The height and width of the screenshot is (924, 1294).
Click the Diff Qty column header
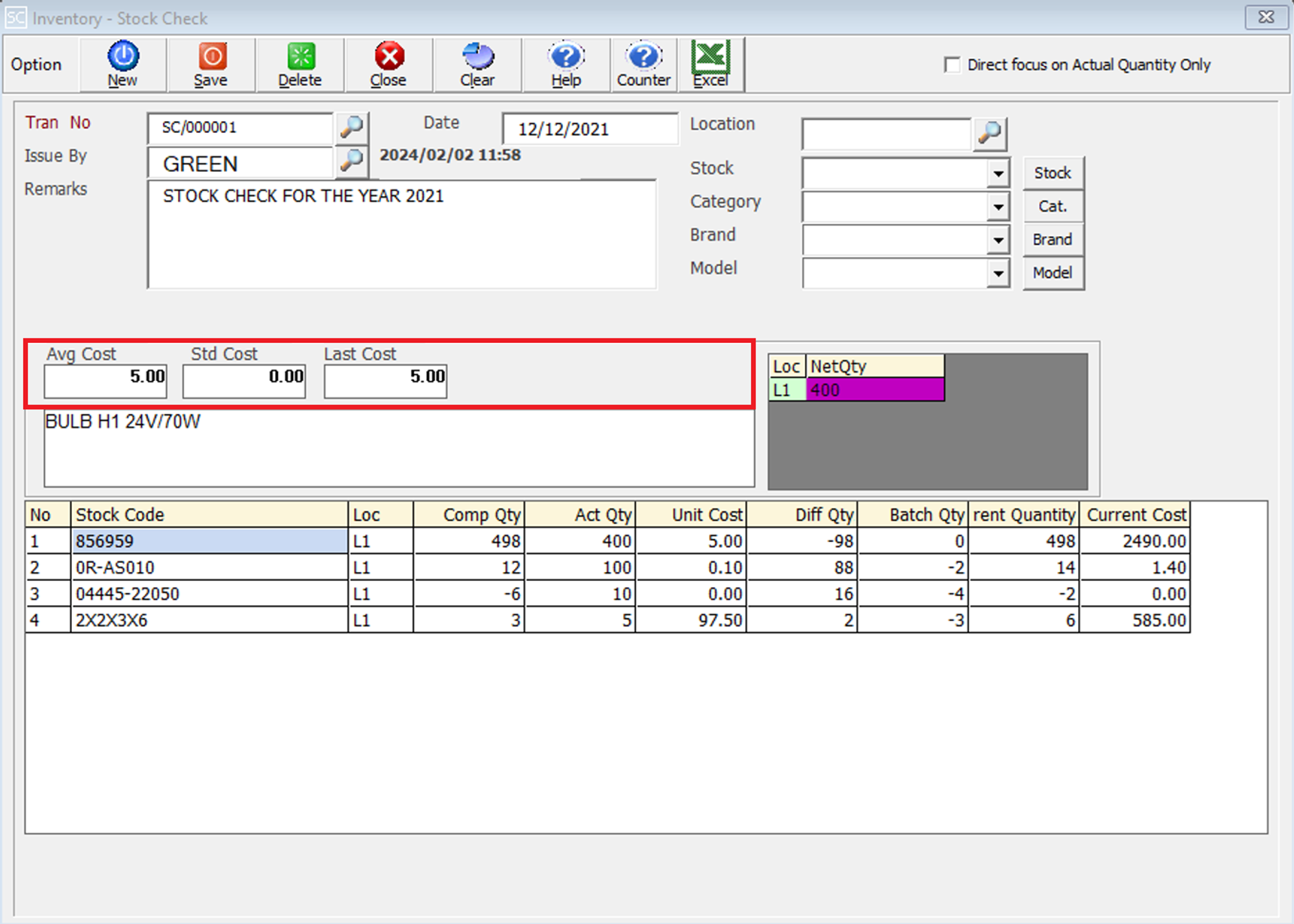pyautogui.click(x=802, y=514)
